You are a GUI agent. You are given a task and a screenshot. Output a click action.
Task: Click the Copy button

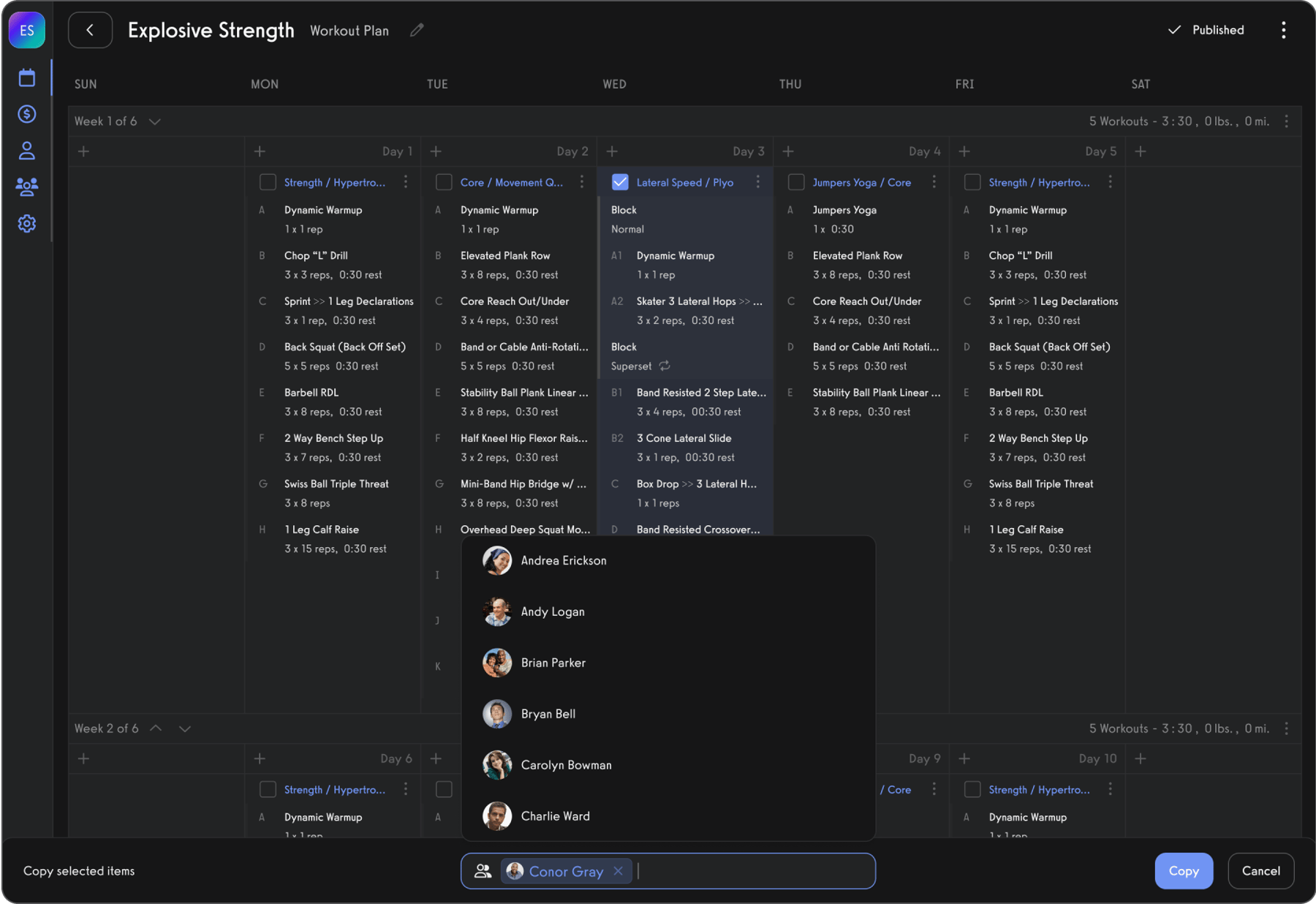point(1183,870)
